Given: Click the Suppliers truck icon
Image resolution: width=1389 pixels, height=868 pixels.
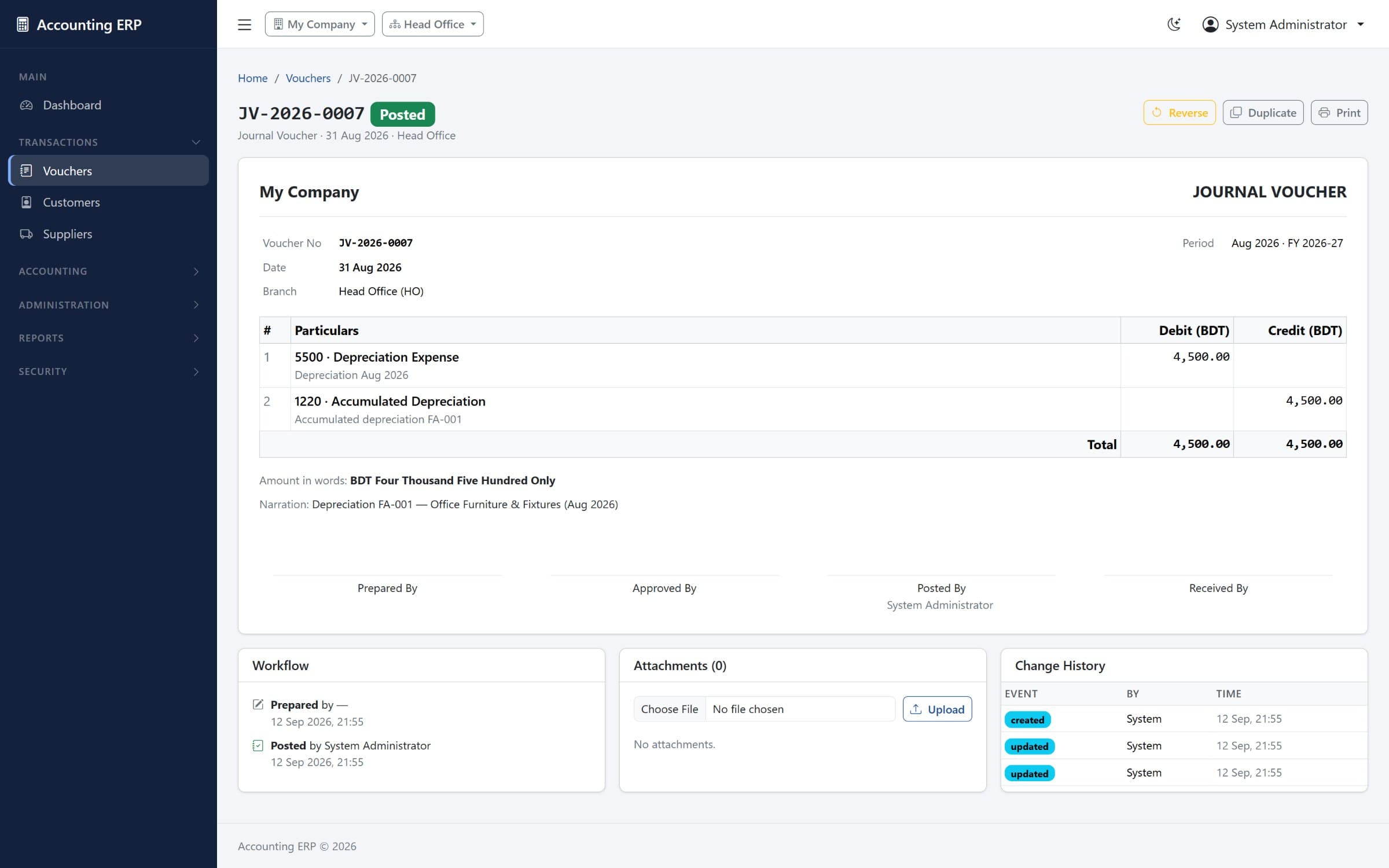Looking at the screenshot, I should [26, 234].
